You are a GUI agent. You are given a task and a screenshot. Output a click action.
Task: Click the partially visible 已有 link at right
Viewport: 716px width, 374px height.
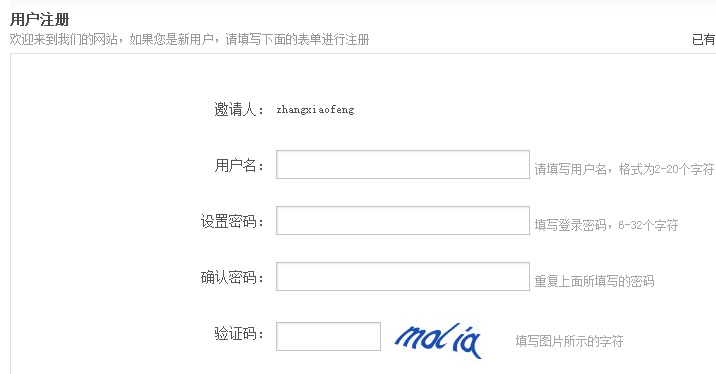tap(704, 40)
